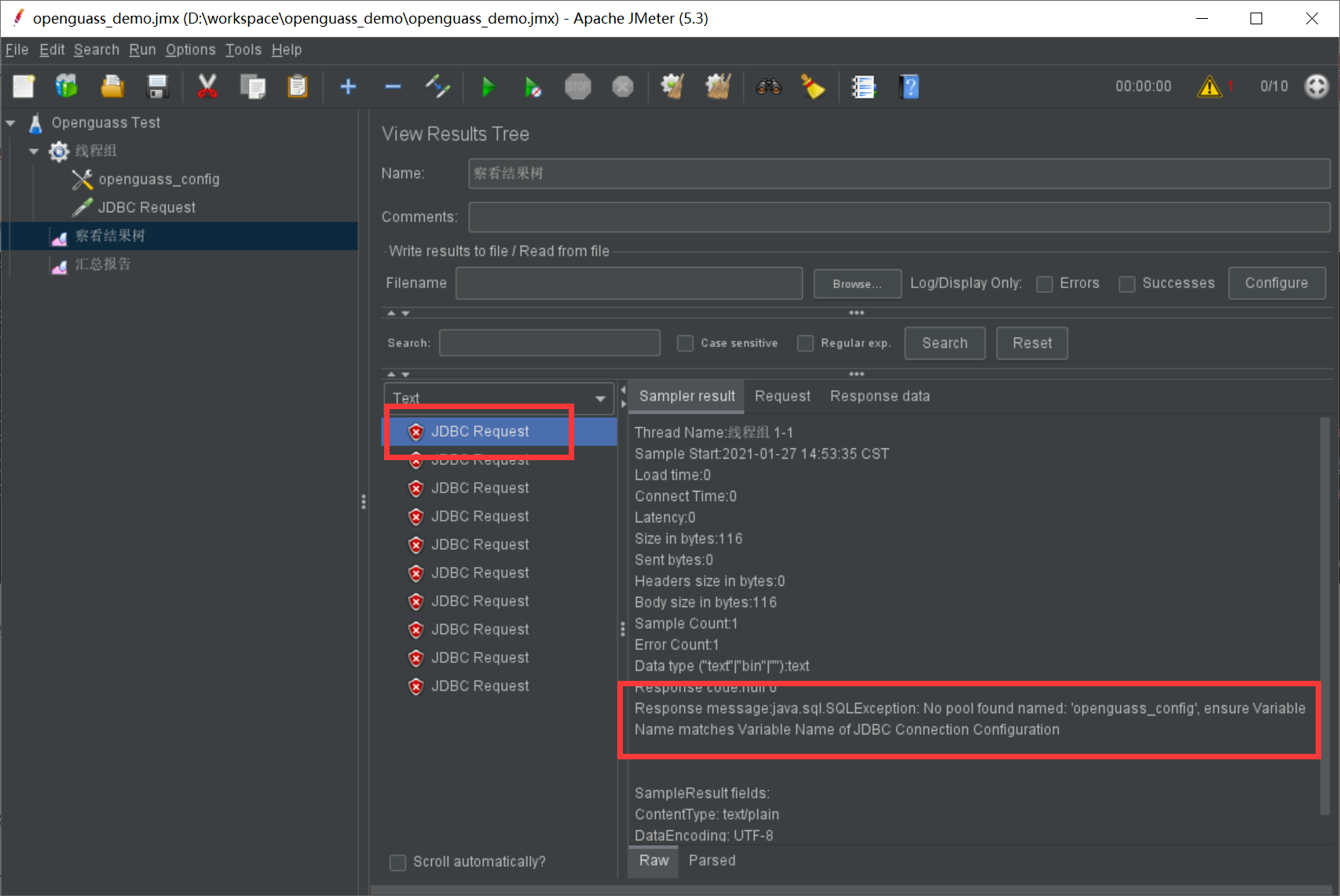Open the Run menu
Image resolution: width=1340 pixels, height=896 pixels.
click(x=142, y=49)
